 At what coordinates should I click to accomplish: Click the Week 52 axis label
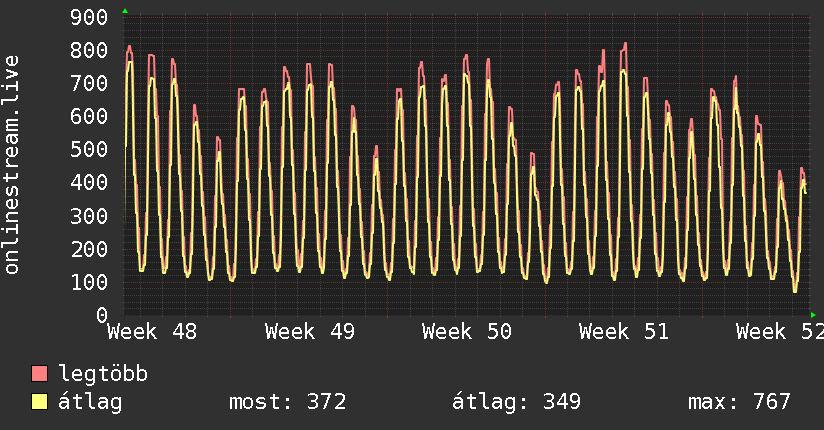tap(780, 332)
